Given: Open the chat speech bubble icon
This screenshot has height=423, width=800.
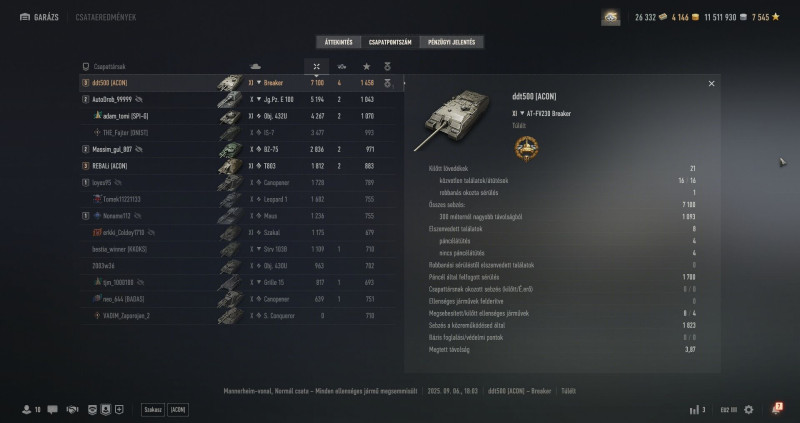Looking at the screenshot, I should pos(53,409).
